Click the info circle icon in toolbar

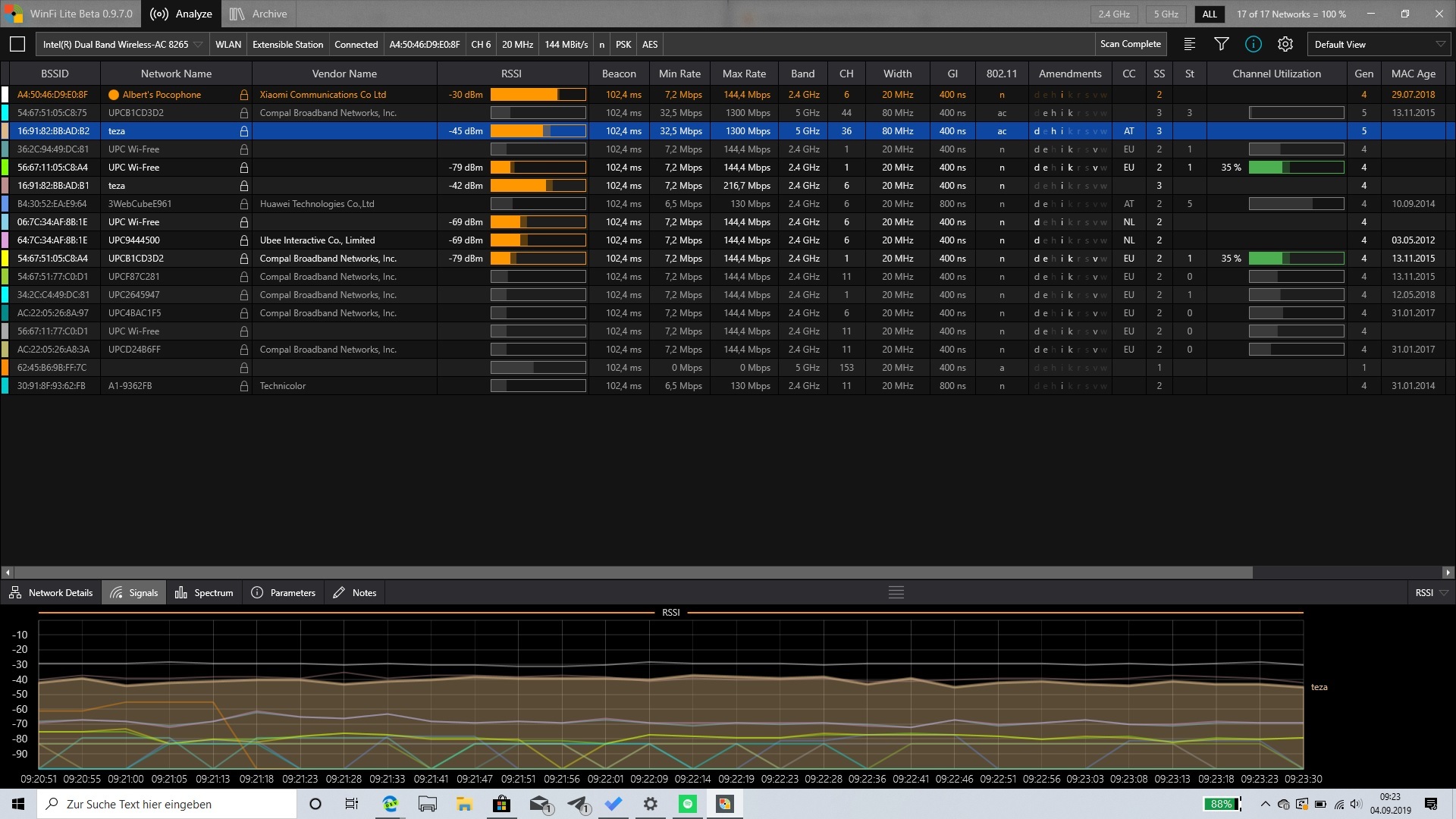(x=1253, y=45)
